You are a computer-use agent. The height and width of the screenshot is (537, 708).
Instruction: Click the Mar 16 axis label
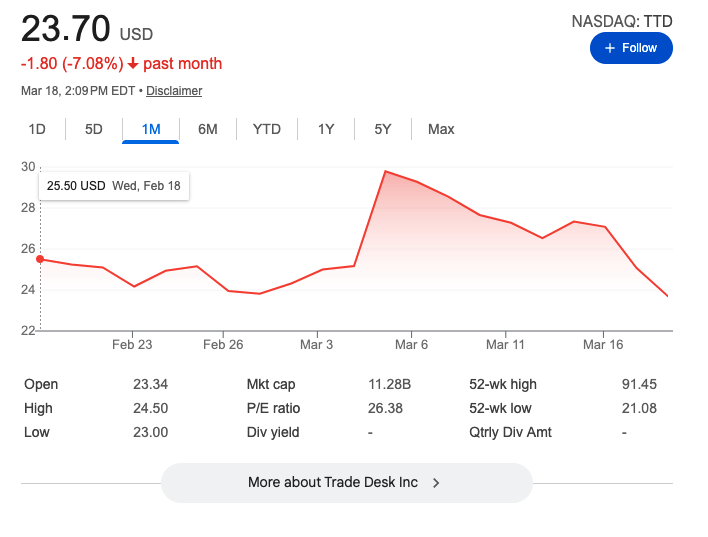click(603, 345)
